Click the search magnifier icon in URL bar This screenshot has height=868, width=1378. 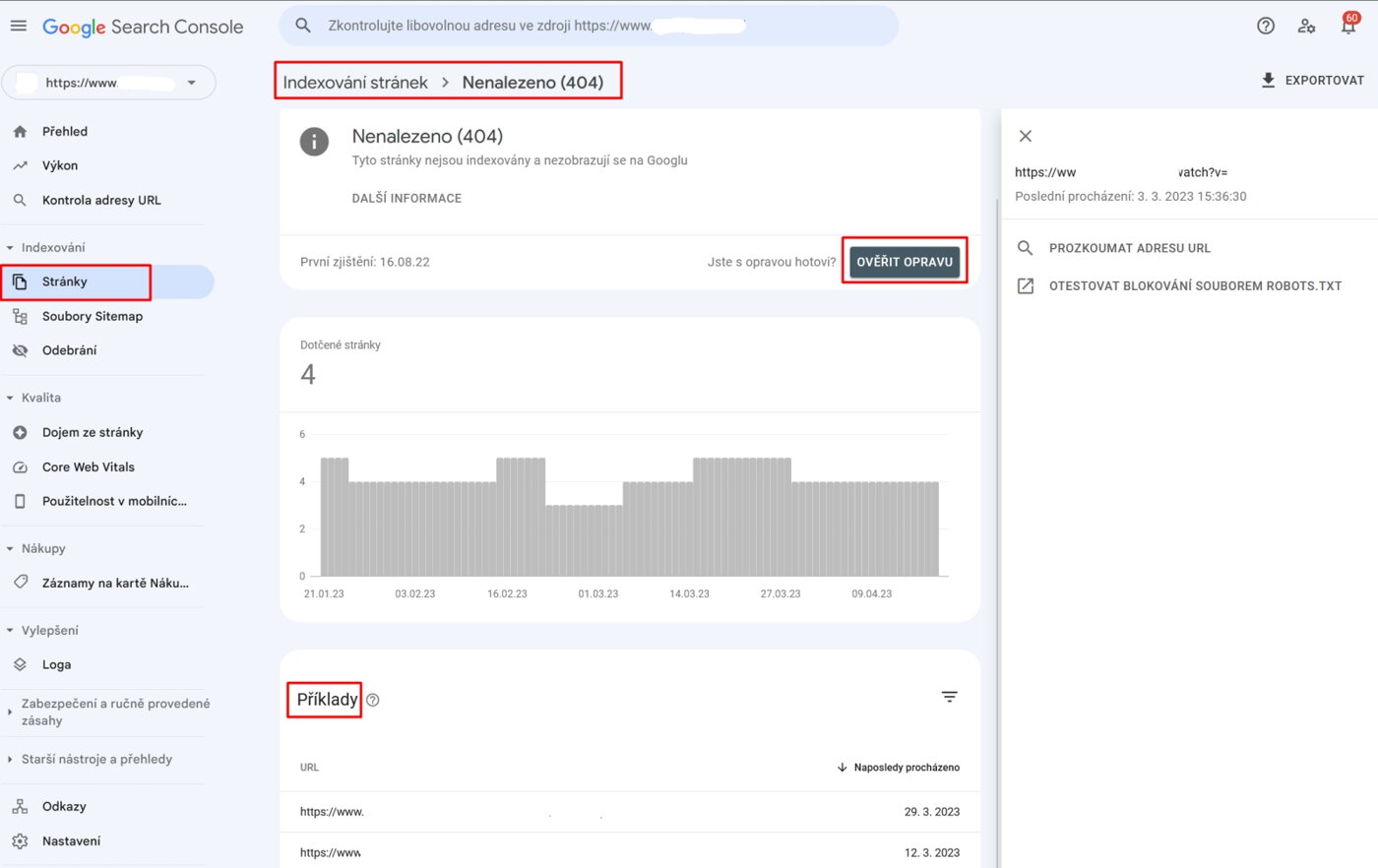pos(304,26)
